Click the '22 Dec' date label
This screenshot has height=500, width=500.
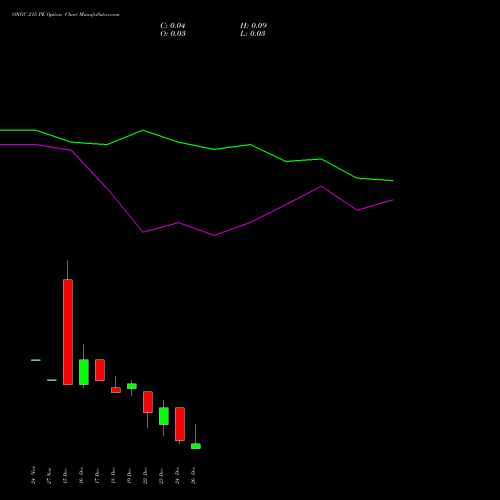(145, 475)
